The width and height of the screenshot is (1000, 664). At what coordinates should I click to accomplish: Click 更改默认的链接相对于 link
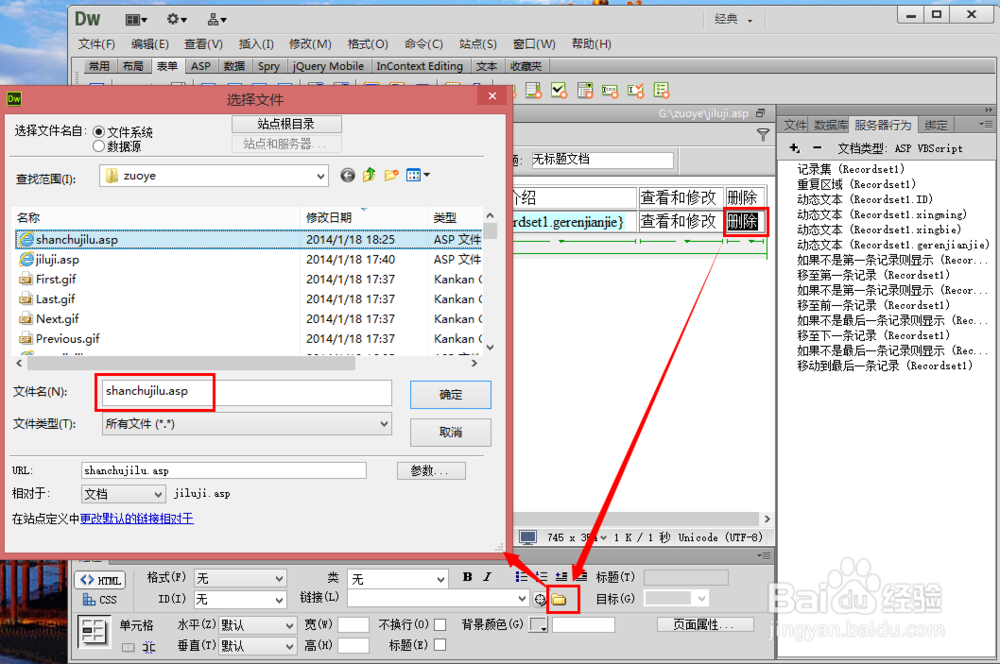coord(136,519)
